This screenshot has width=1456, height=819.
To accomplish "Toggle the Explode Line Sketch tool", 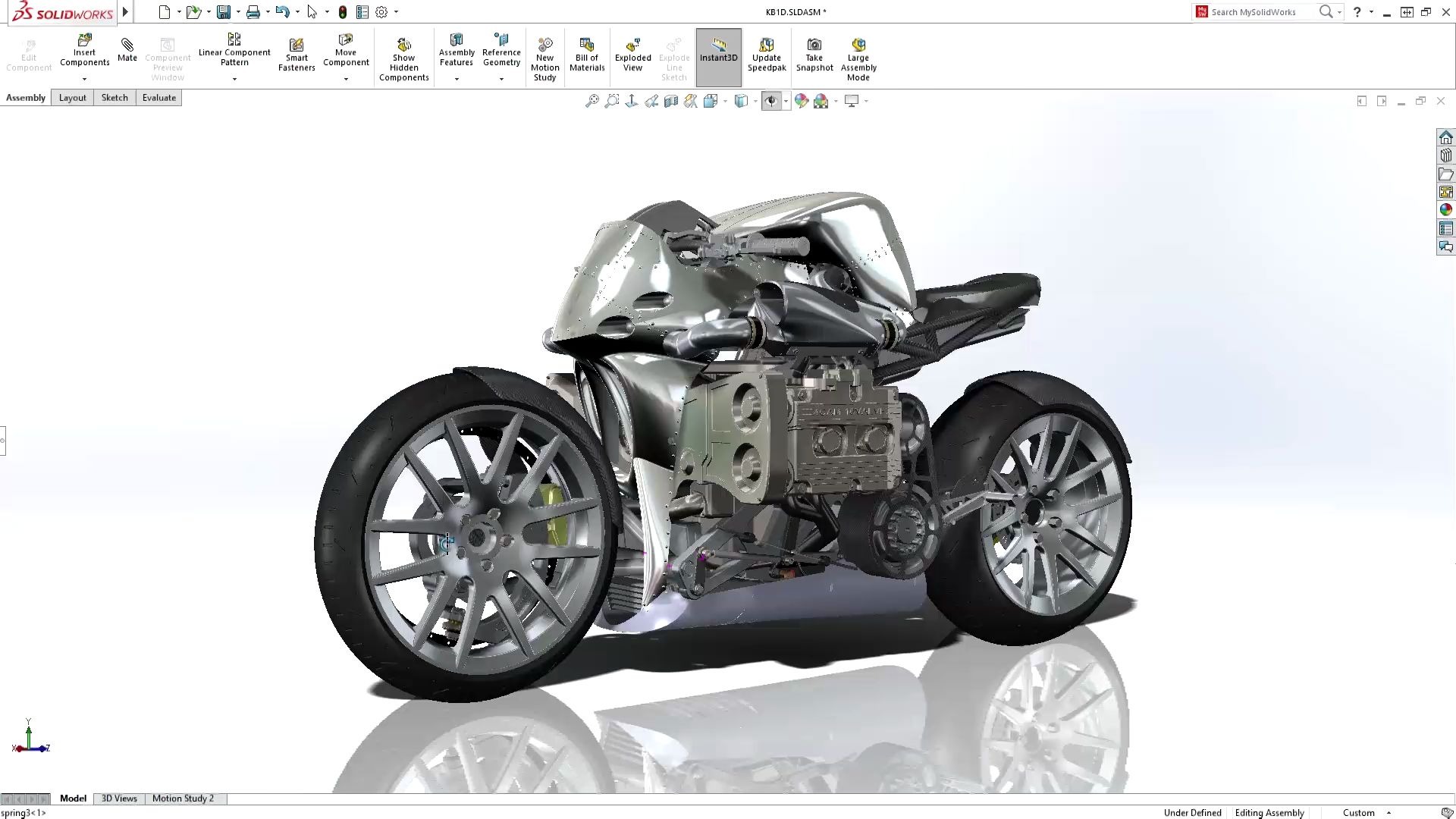I will coord(674,56).
